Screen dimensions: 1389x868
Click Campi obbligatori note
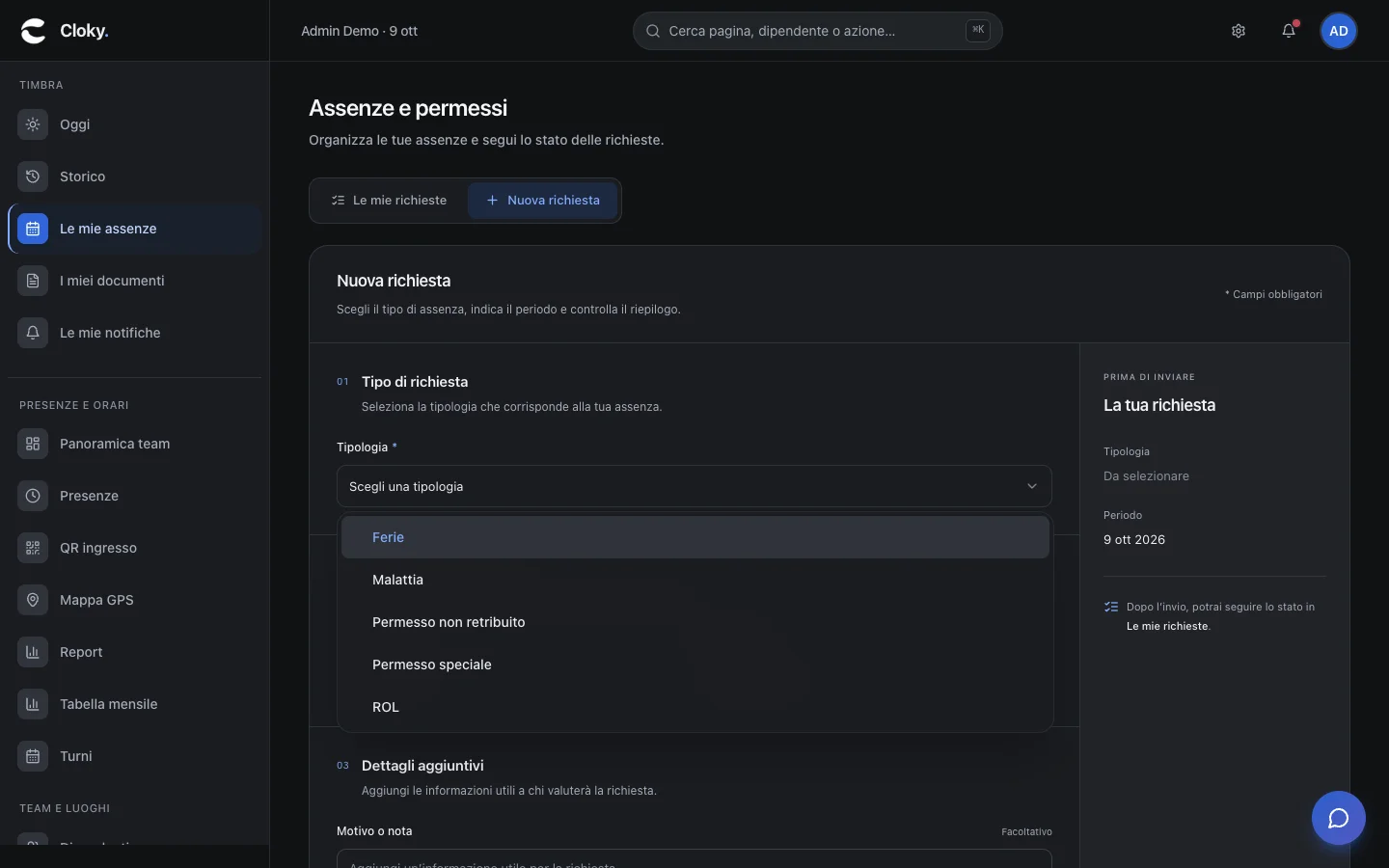(1273, 294)
